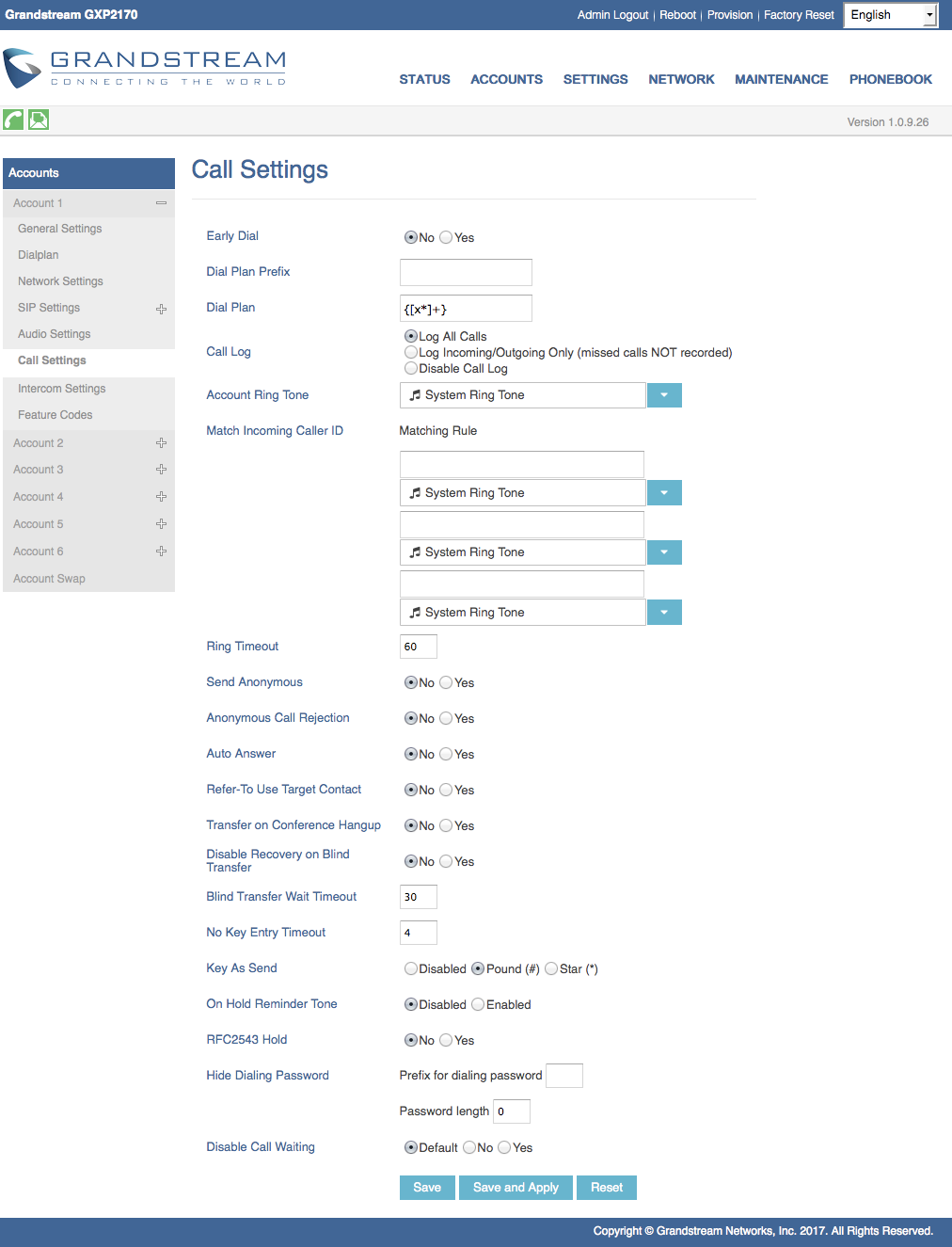Expand Account 4 with the plus icon
Viewport: 952px width, 1247px height.
tap(161, 497)
